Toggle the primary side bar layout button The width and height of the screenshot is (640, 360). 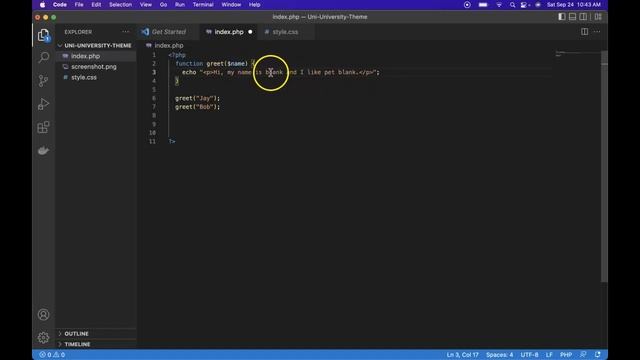[x=562, y=17]
